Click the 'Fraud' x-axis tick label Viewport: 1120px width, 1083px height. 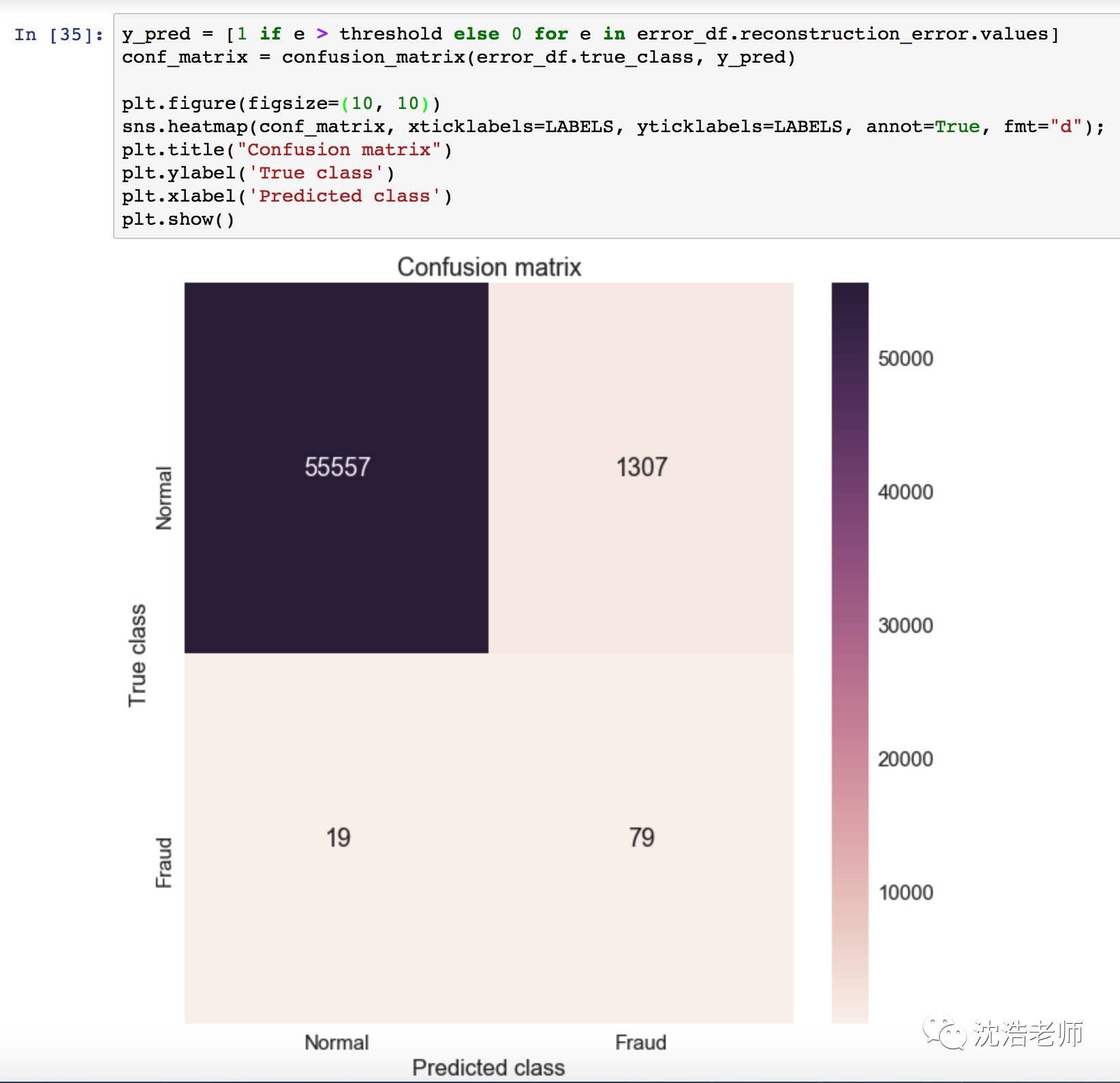click(x=640, y=1042)
